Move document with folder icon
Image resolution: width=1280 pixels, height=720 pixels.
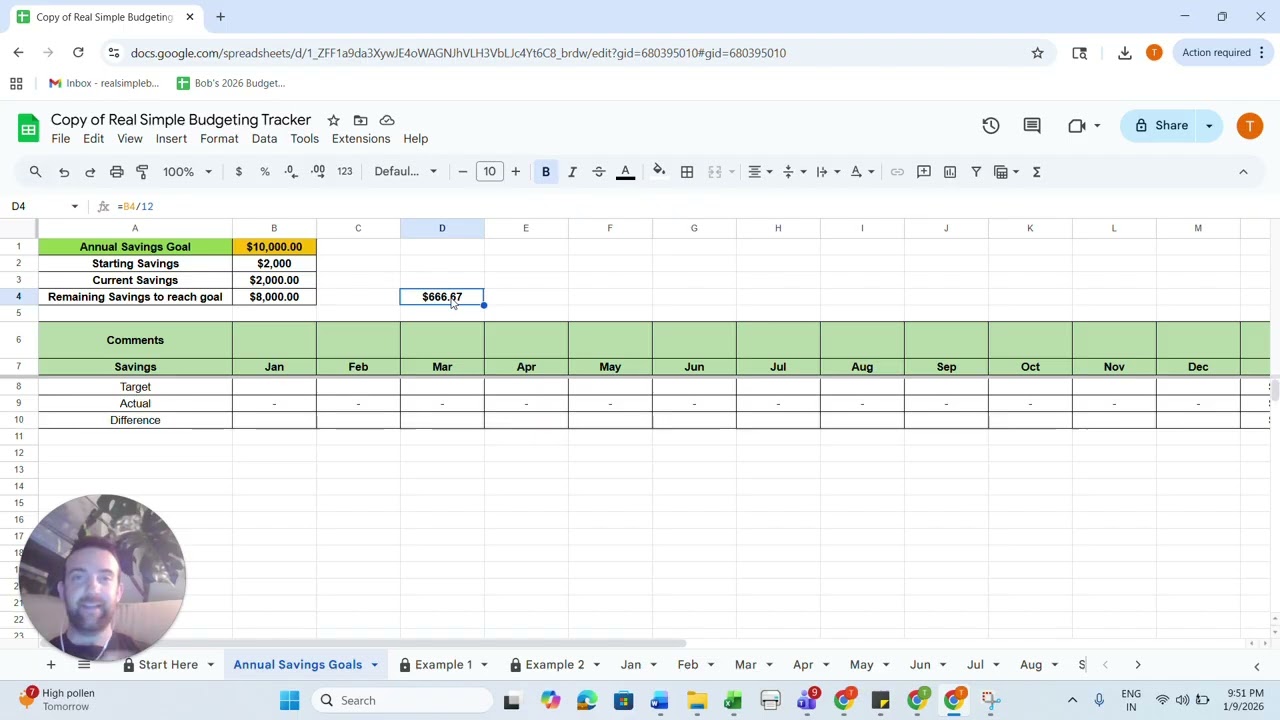click(360, 120)
